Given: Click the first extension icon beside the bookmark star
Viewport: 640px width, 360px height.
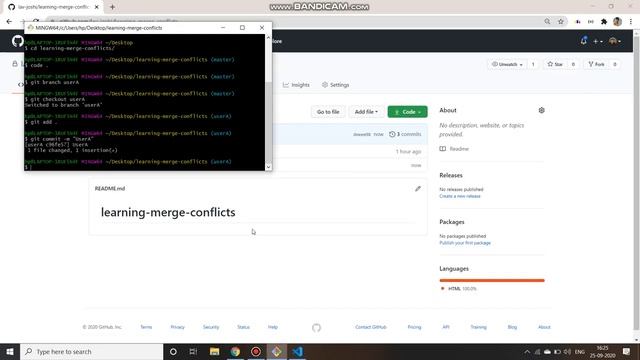Looking at the screenshot, I should [578, 22].
